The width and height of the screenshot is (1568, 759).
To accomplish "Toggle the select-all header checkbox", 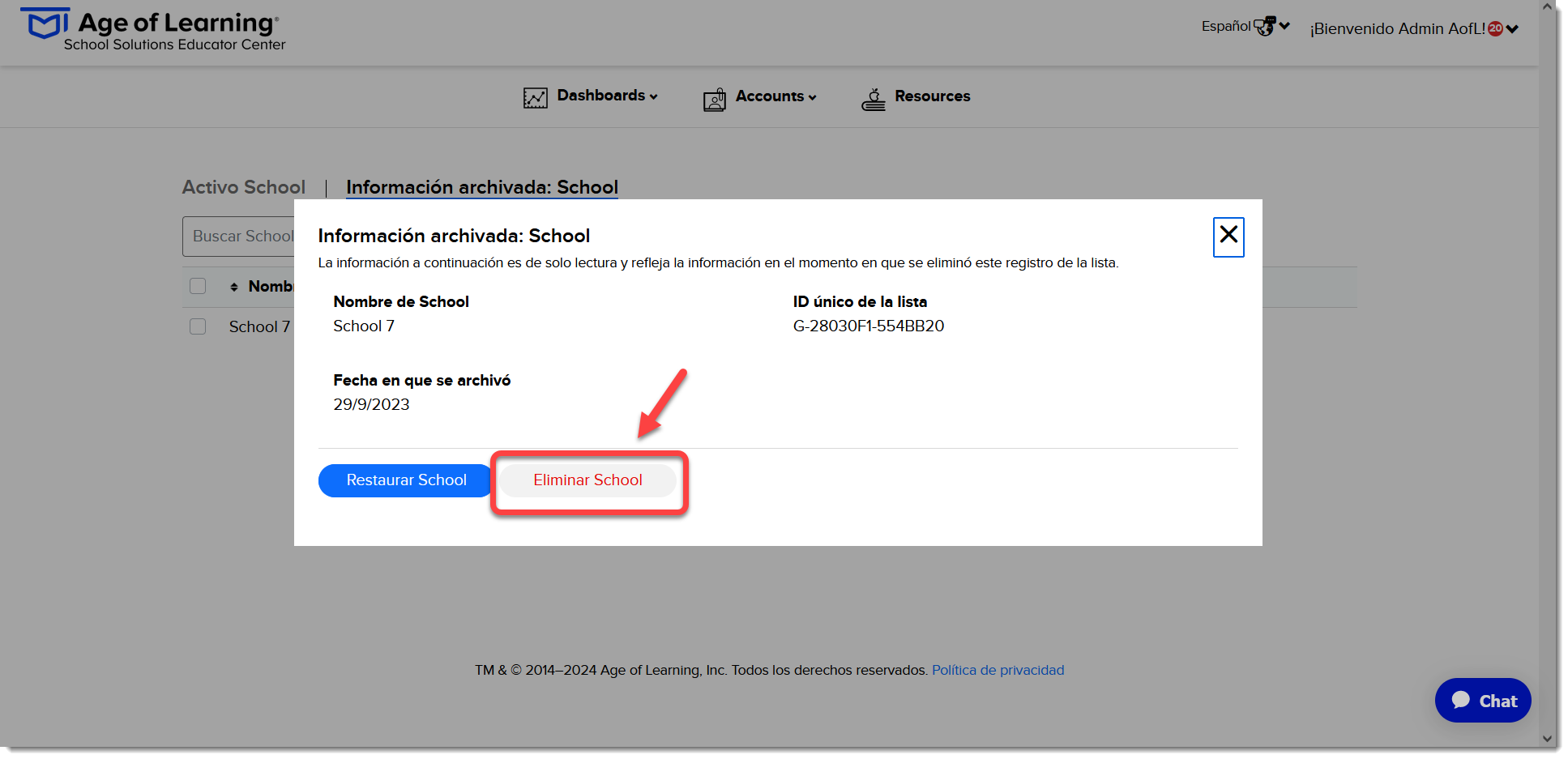I will pos(198,286).
